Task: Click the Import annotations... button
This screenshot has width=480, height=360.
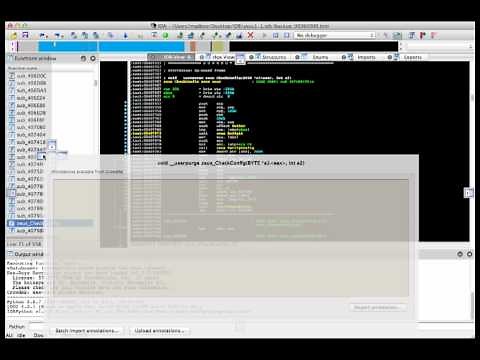Action: (378, 307)
